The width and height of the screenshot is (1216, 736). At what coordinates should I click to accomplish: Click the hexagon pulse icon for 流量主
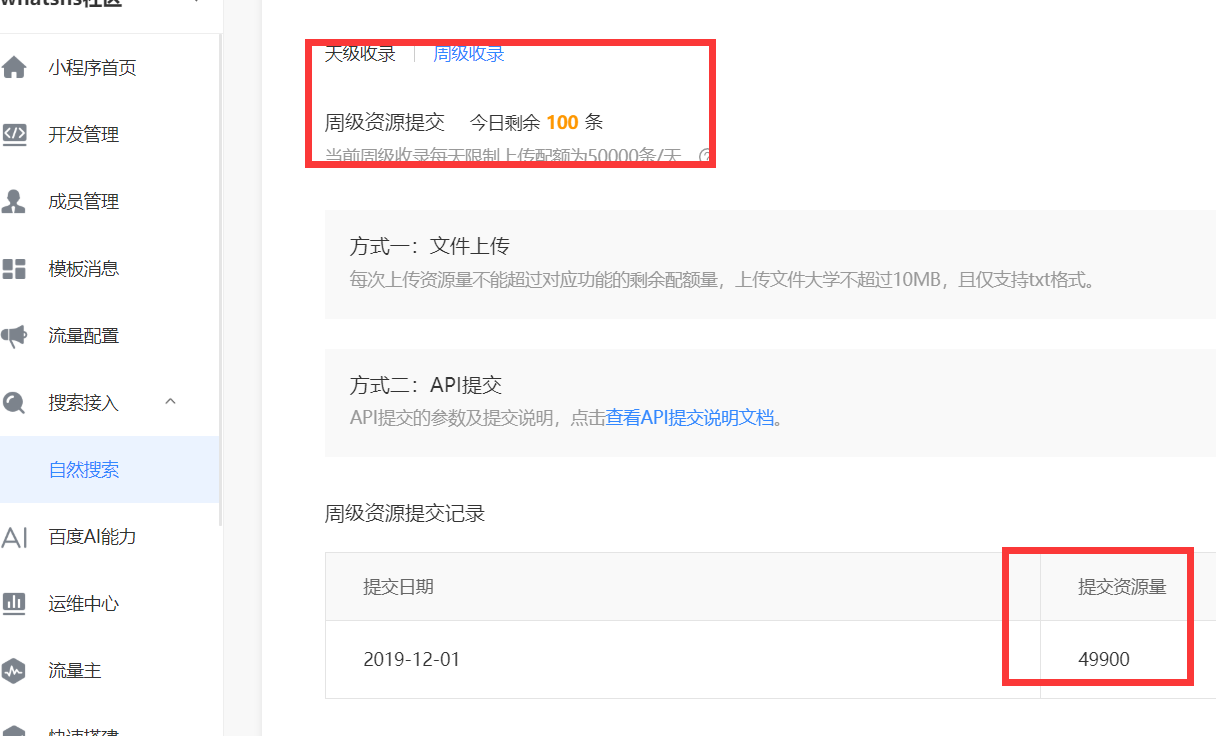14,671
